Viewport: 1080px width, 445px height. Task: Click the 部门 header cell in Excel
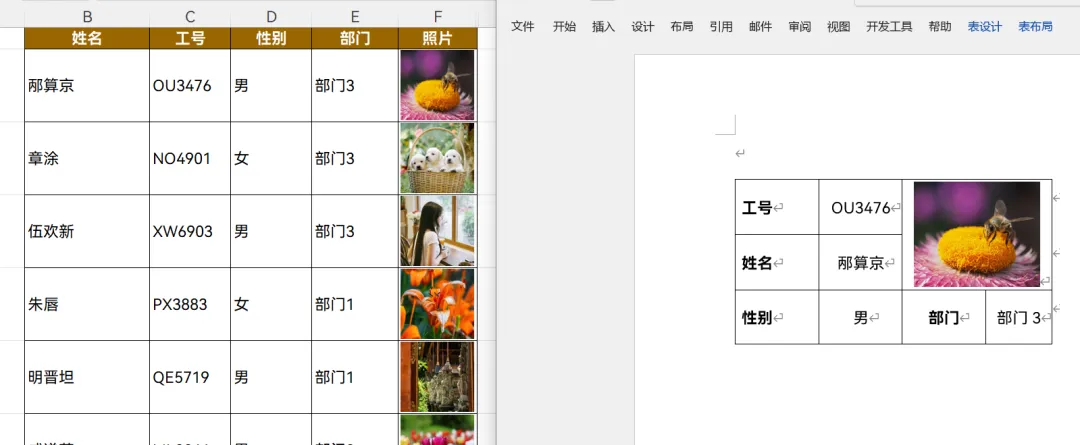tap(355, 38)
